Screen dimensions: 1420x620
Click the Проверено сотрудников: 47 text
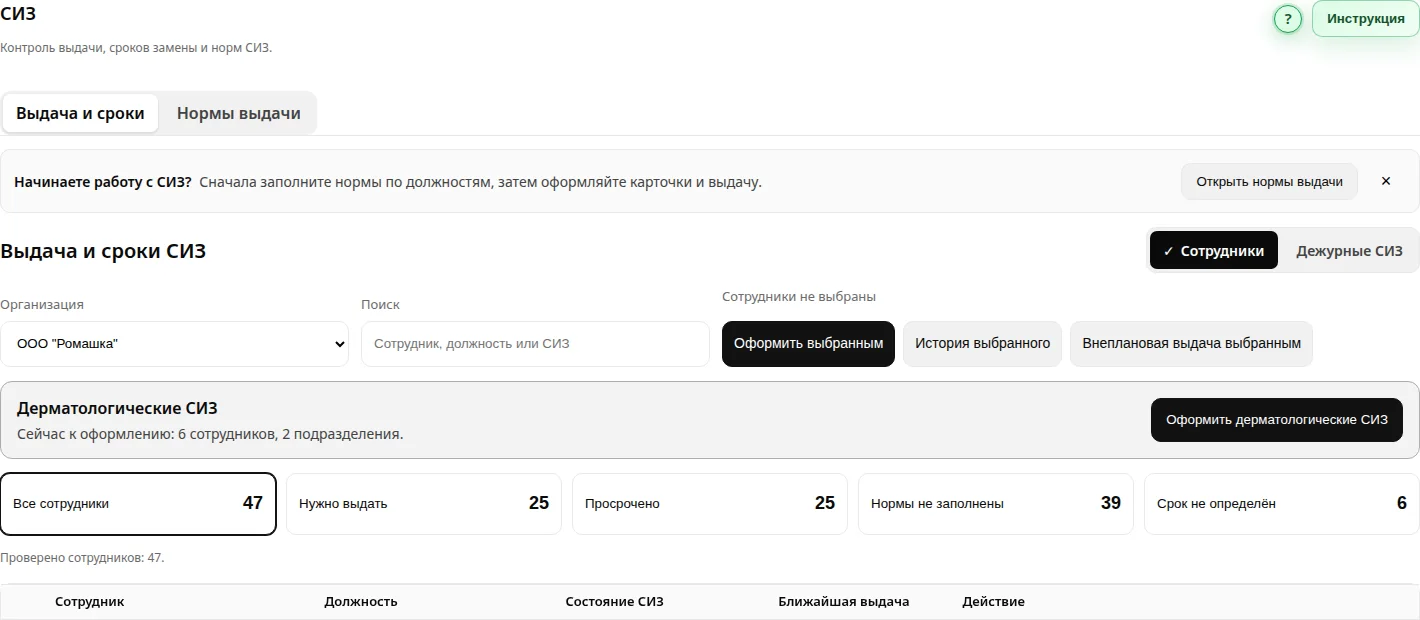pyautogui.click(x=82, y=558)
